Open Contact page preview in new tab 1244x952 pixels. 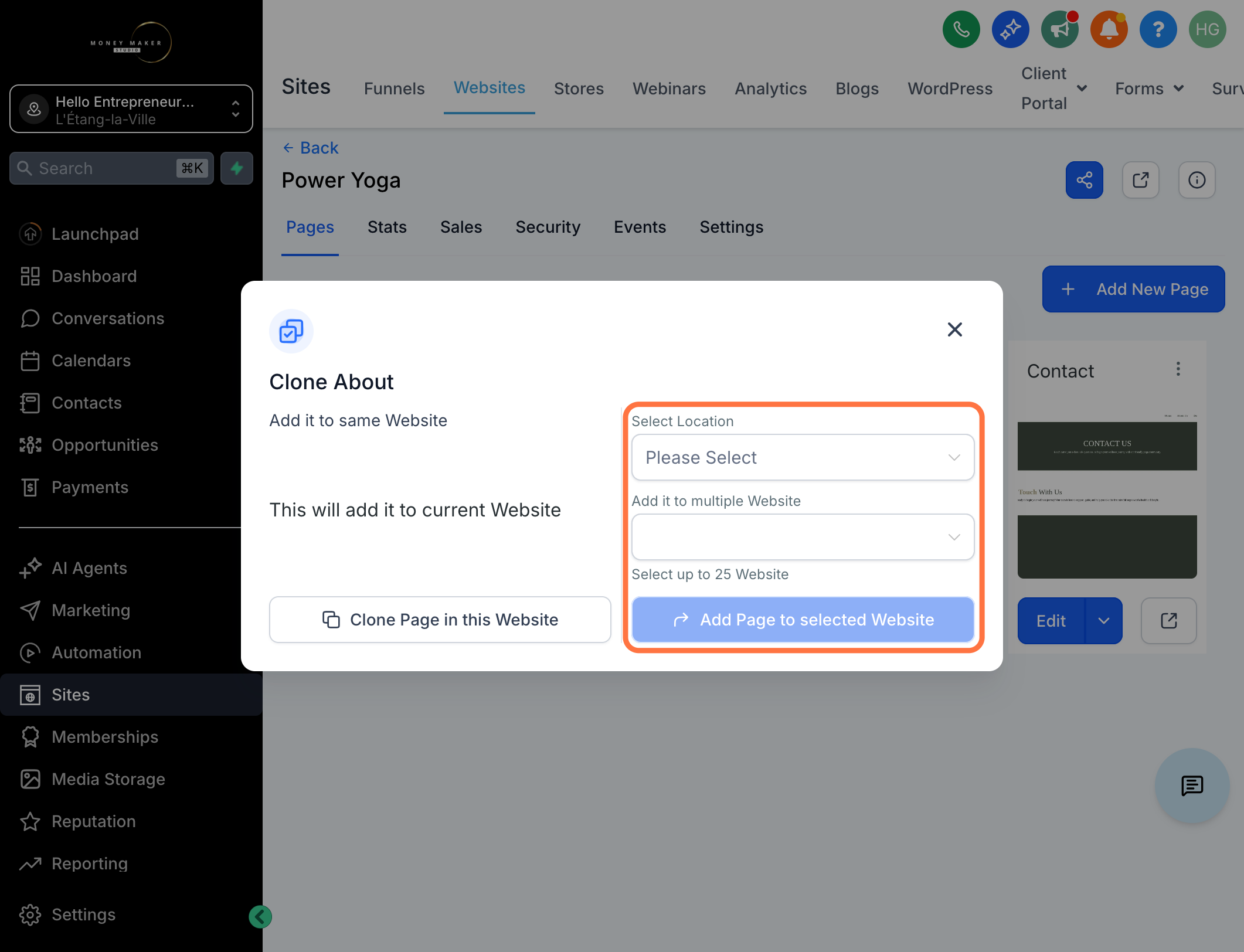pos(1168,621)
